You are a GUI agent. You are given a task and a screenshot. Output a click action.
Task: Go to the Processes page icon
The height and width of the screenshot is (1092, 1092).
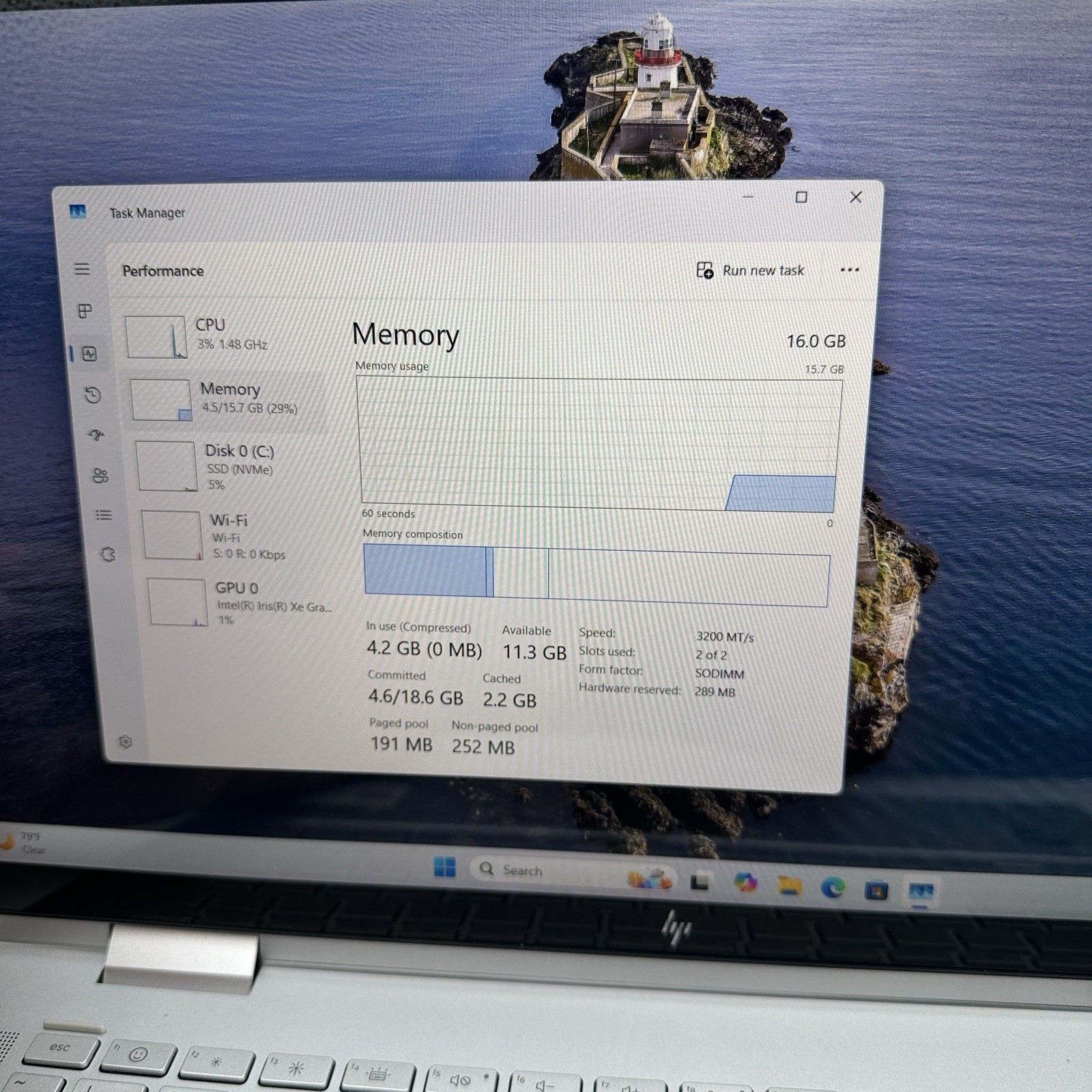85,311
